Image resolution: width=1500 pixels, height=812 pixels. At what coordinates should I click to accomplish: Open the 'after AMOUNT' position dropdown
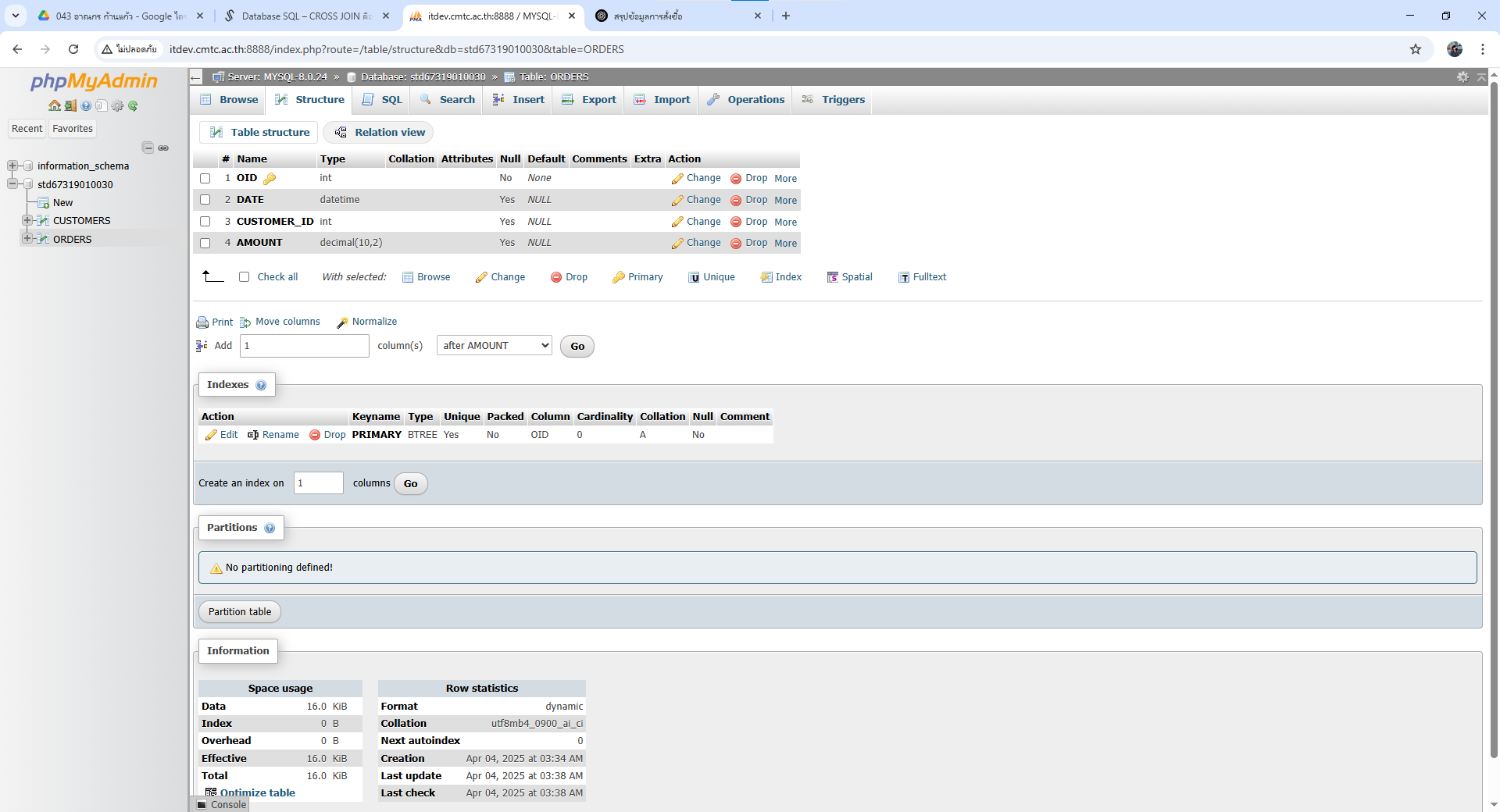pos(494,346)
